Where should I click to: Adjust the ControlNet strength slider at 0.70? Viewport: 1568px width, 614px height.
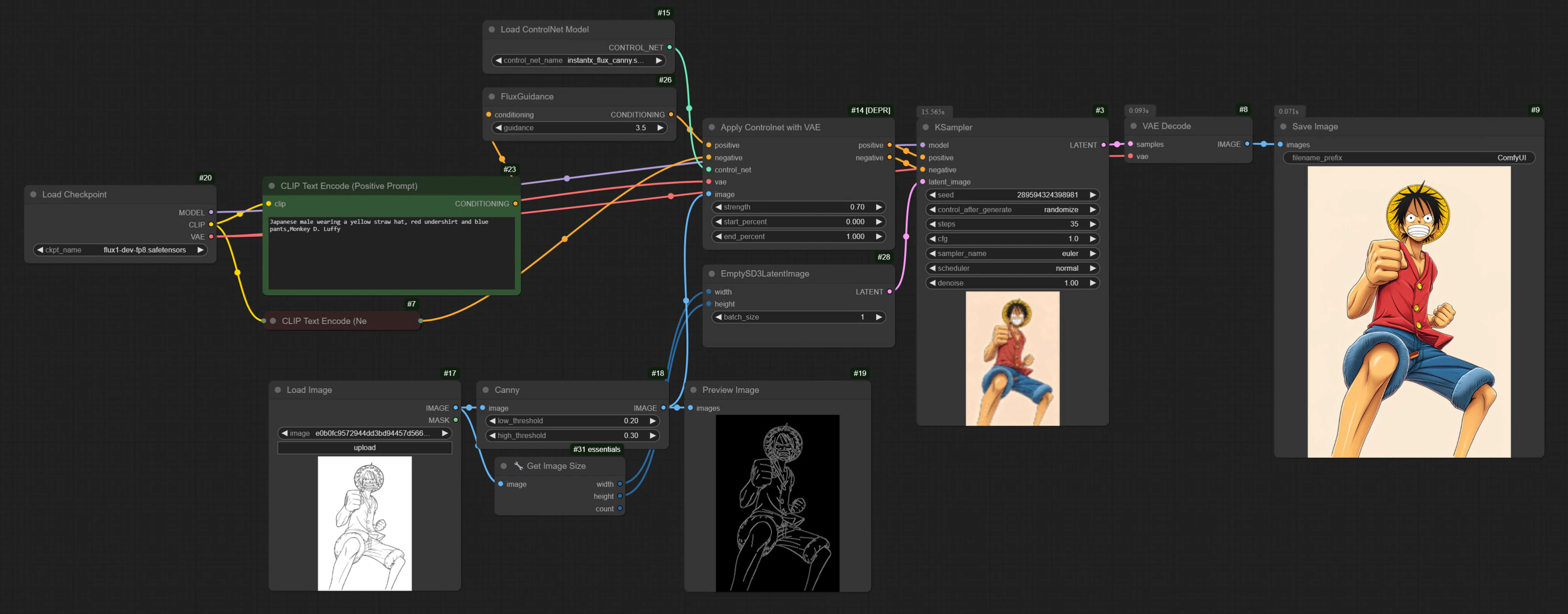799,207
